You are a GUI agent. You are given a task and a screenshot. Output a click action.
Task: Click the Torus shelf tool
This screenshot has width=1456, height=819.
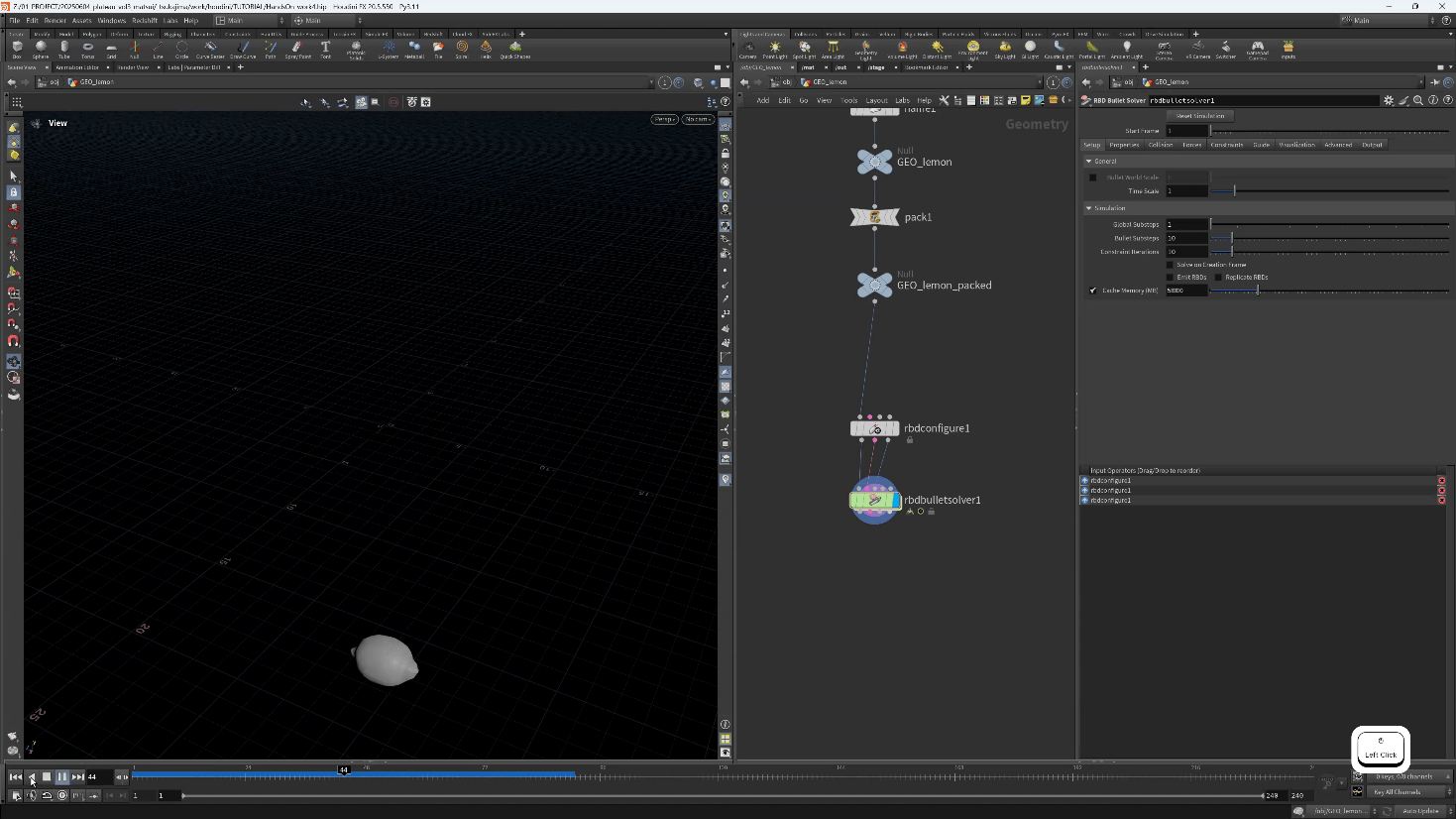click(x=88, y=49)
